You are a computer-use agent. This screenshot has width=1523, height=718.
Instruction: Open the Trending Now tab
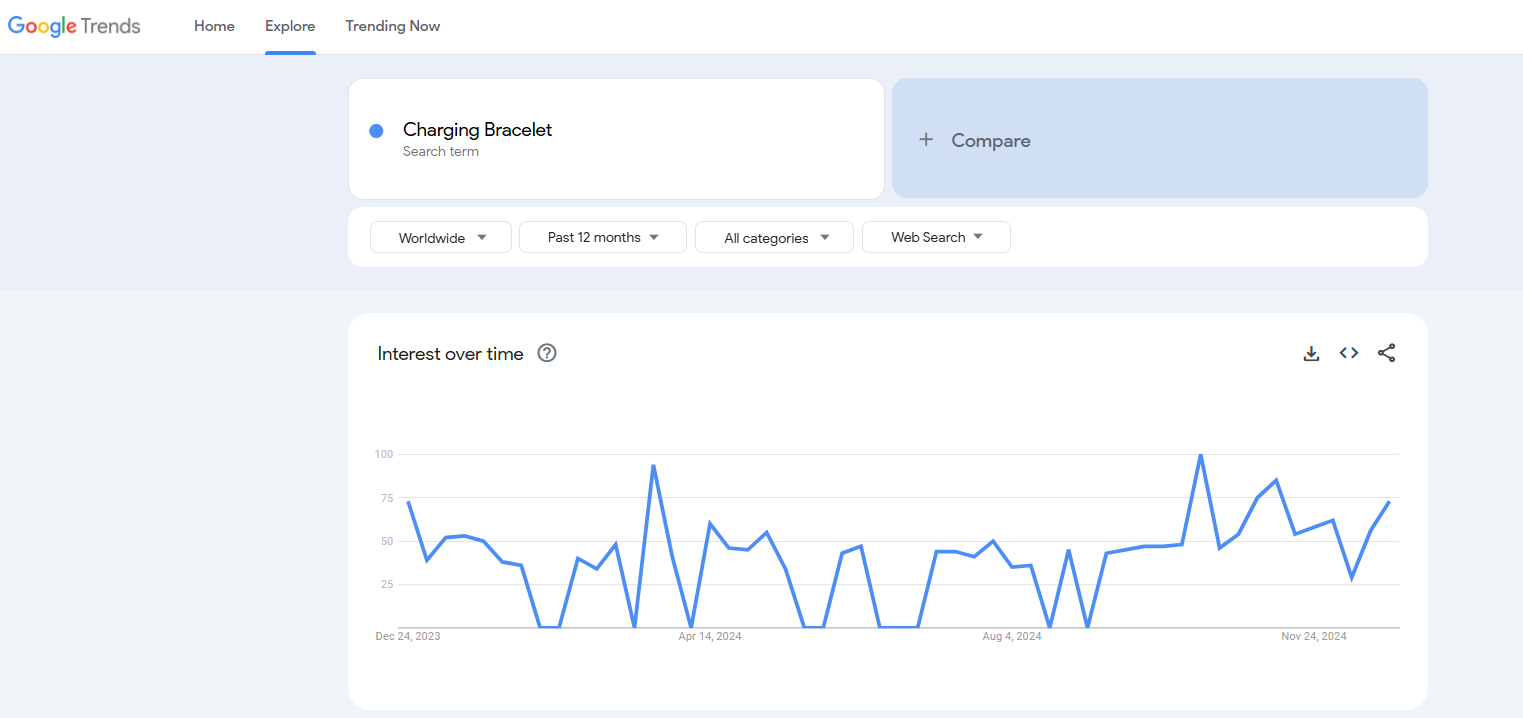[393, 26]
